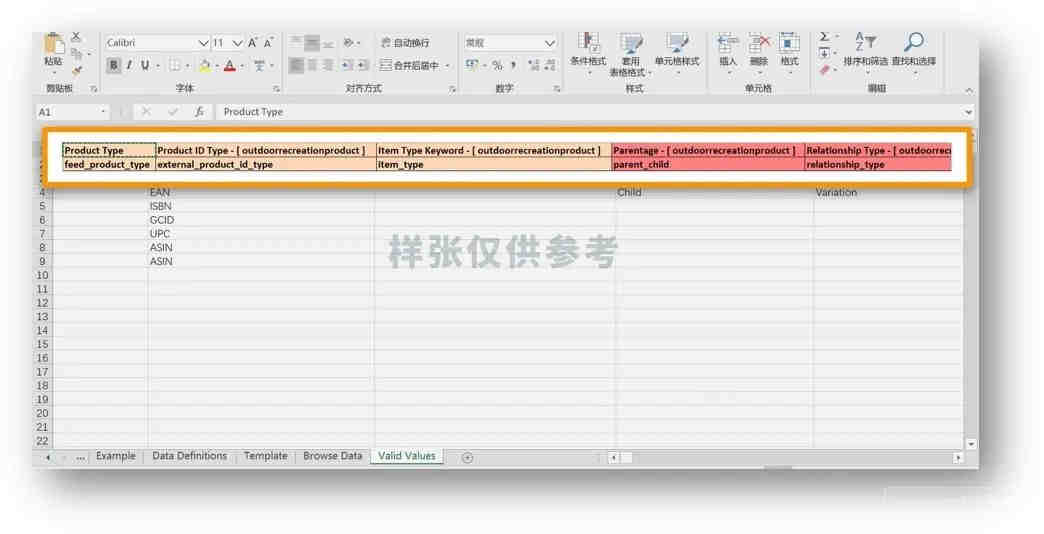The height and width of the screenshot is (534, 1044).
Task: Switch to the Browse Data sheet tab
Action: 332,456
